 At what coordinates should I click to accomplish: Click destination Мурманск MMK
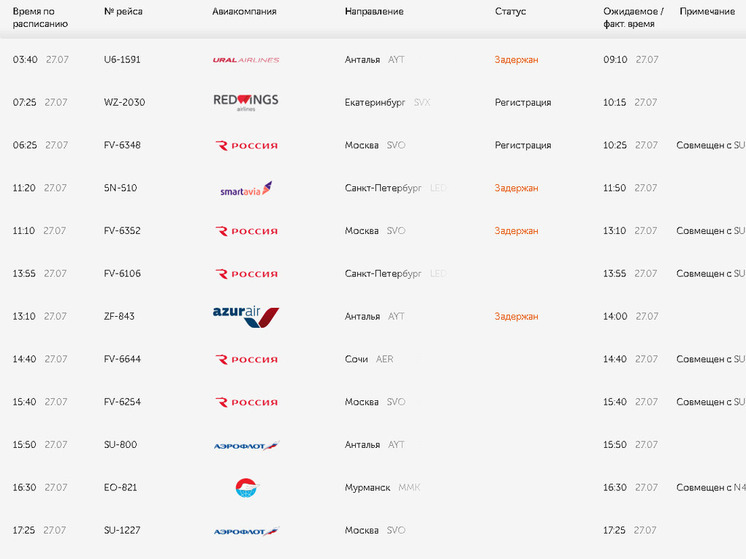coord(383,488)
